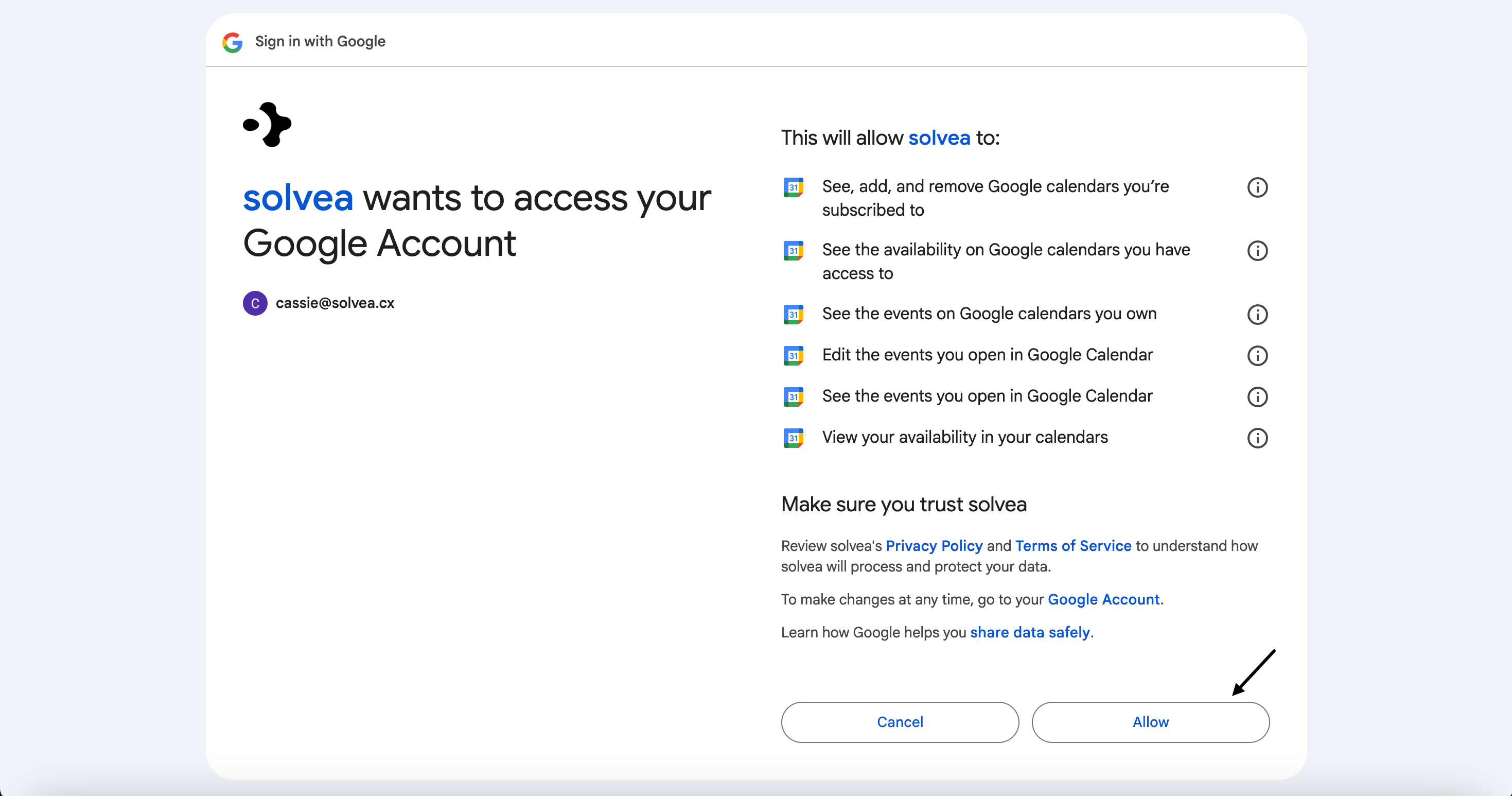
Task: Open the share data safely link
Action: click(1029, 632)
